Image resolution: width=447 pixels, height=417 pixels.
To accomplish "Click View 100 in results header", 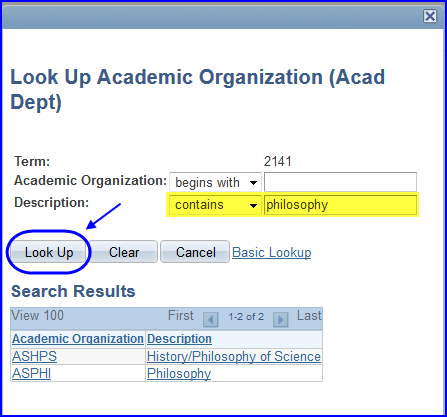I will (37, 315).
